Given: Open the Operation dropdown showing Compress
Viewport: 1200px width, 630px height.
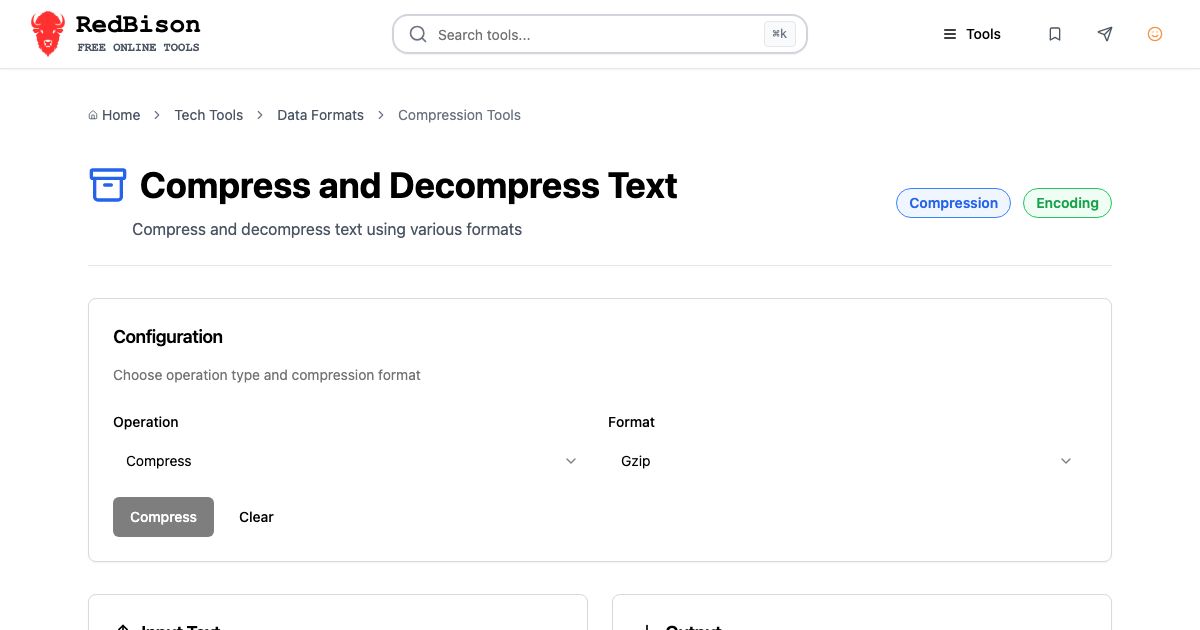Looking at the screenshot, I should pyautogui.click(x=350, y=461).
